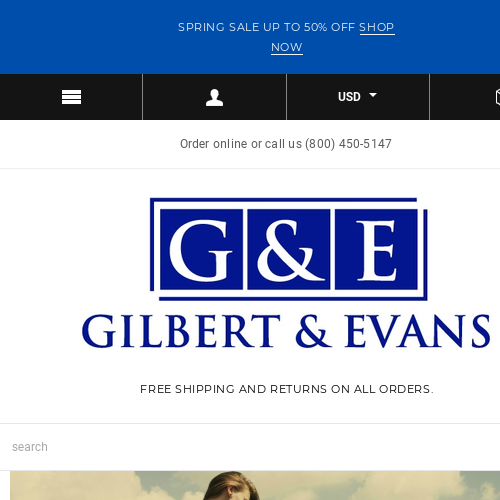
Task: Click the free shipping and returns notice
Action: [287, 389]
